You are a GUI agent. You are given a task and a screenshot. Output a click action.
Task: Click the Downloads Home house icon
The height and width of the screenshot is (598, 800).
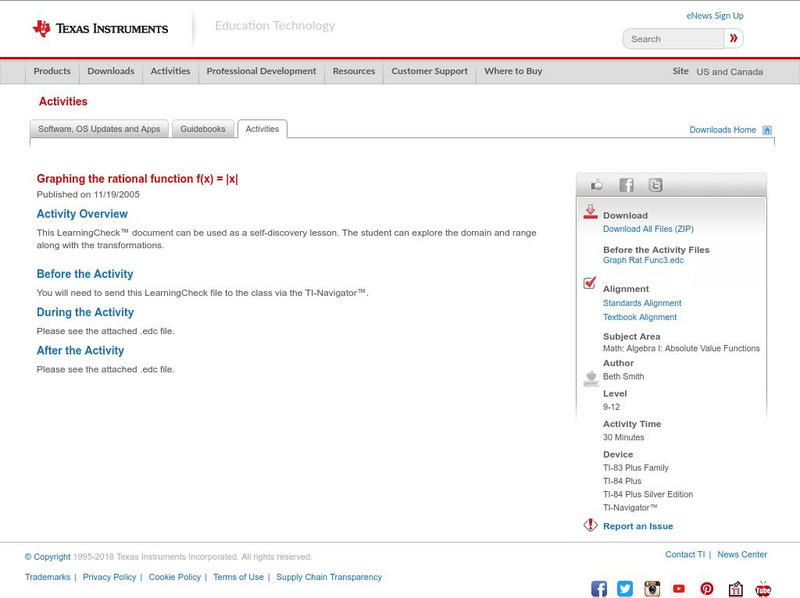click(767, 130)
